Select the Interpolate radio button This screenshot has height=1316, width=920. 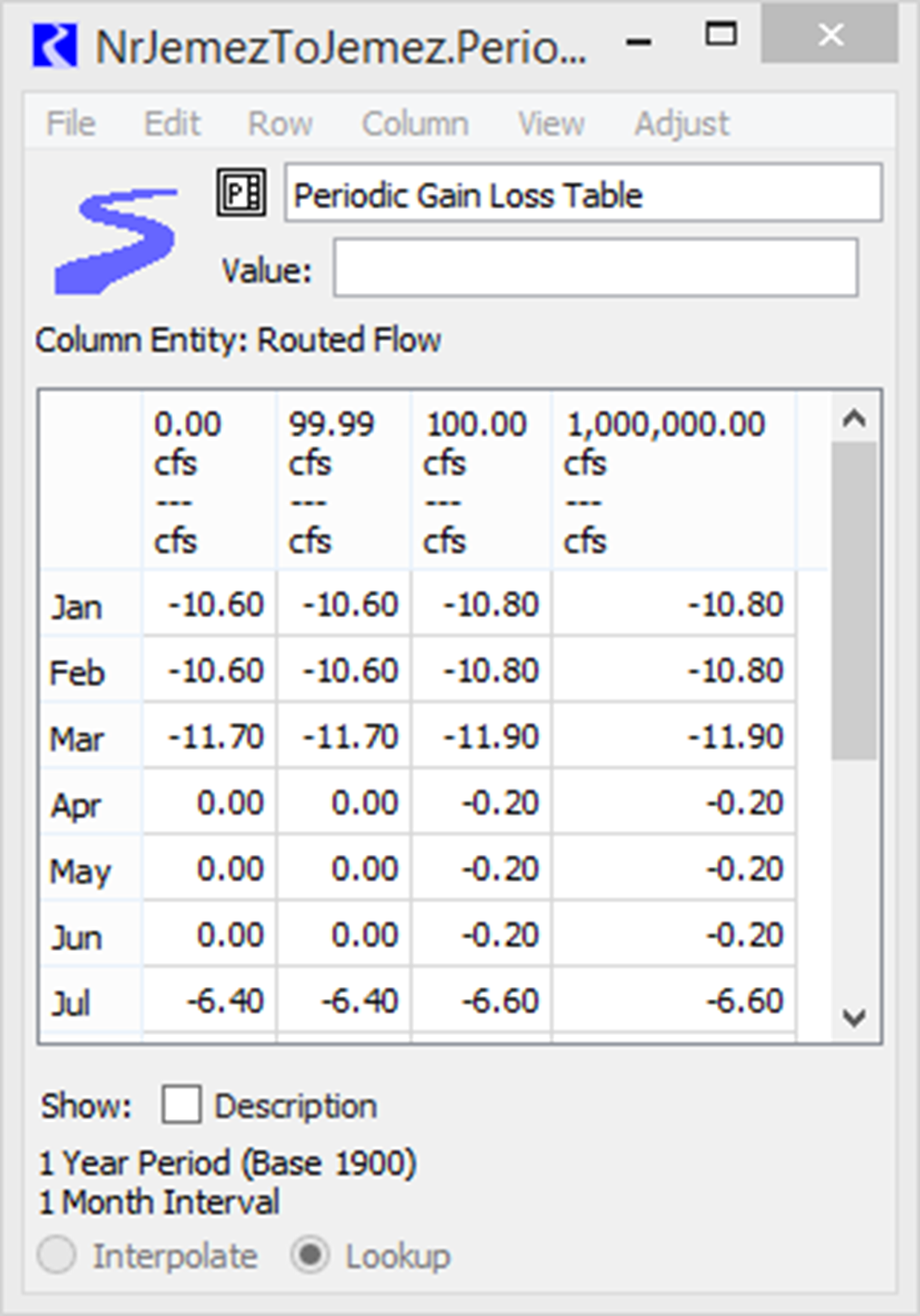pyautogui.click(x=57, y=1256)
